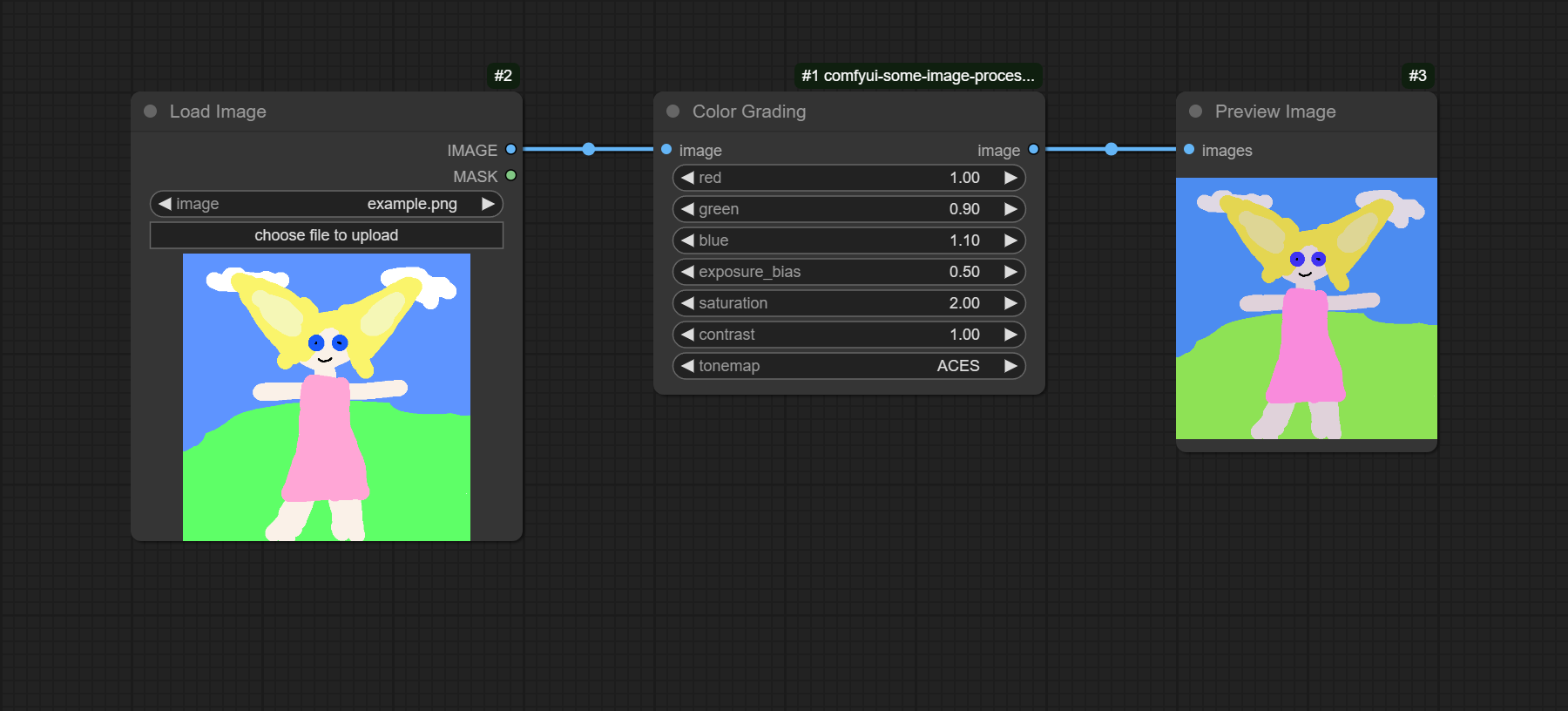Screen dimensions: 1568x711
Task: Click the link midpoint between Color Grading and Preview Image
Action: [x=1112, y=149]
